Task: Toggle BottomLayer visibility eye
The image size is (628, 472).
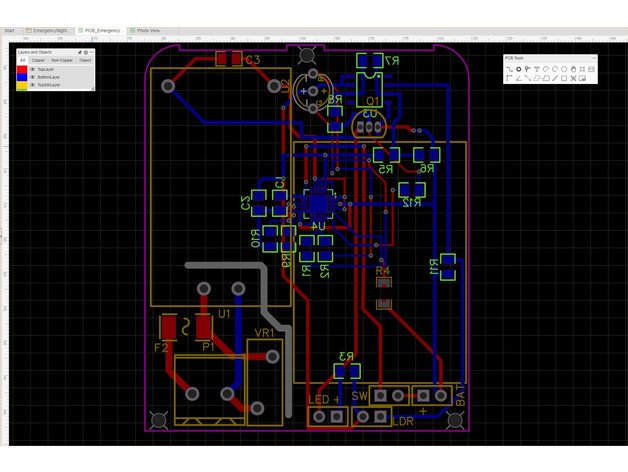Action: coord(32,77)
